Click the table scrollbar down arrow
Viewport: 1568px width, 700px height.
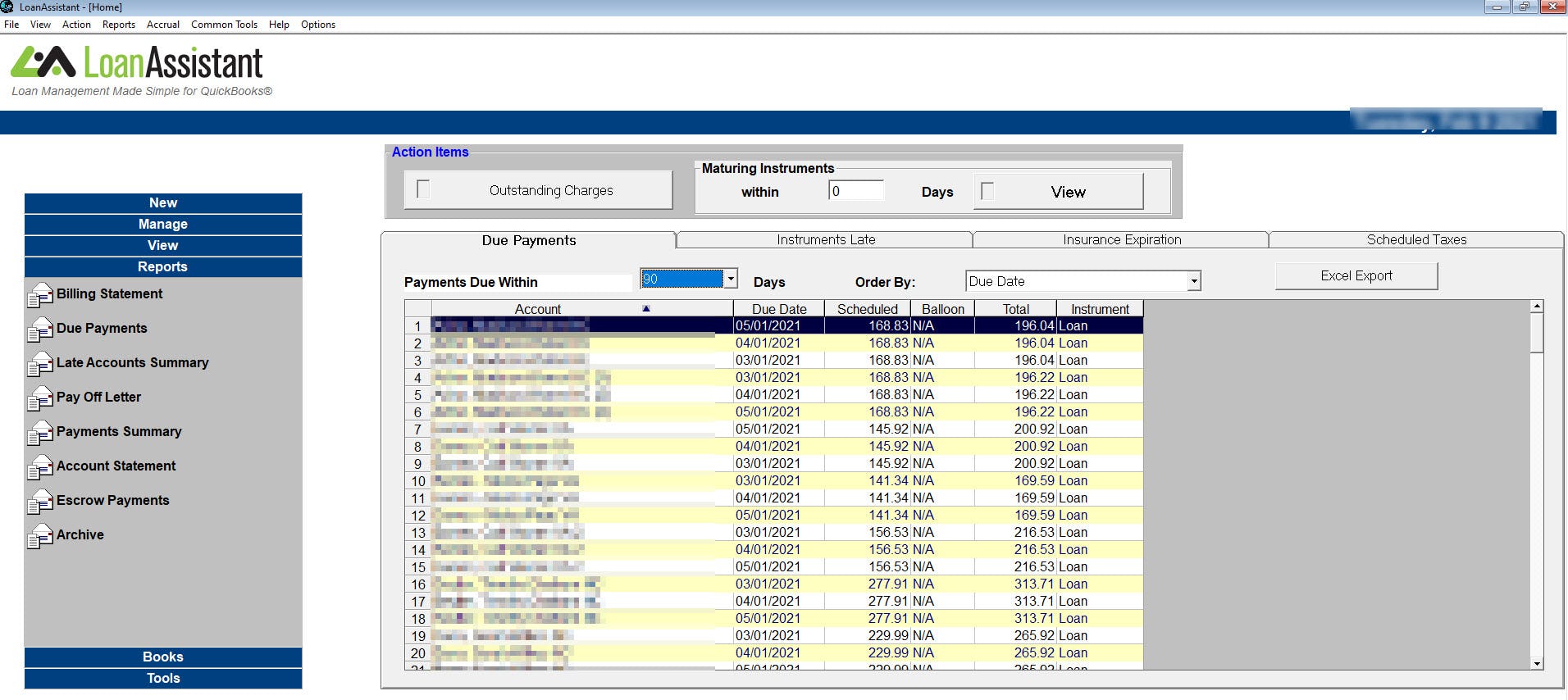coord(1537,663)
